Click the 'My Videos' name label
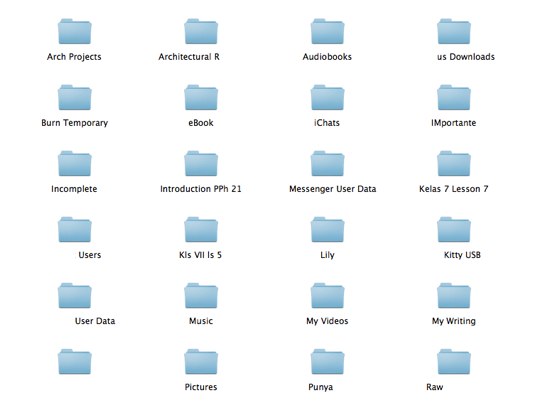The height and width of the screenshot is (413, 550). [x=327, y=321]
